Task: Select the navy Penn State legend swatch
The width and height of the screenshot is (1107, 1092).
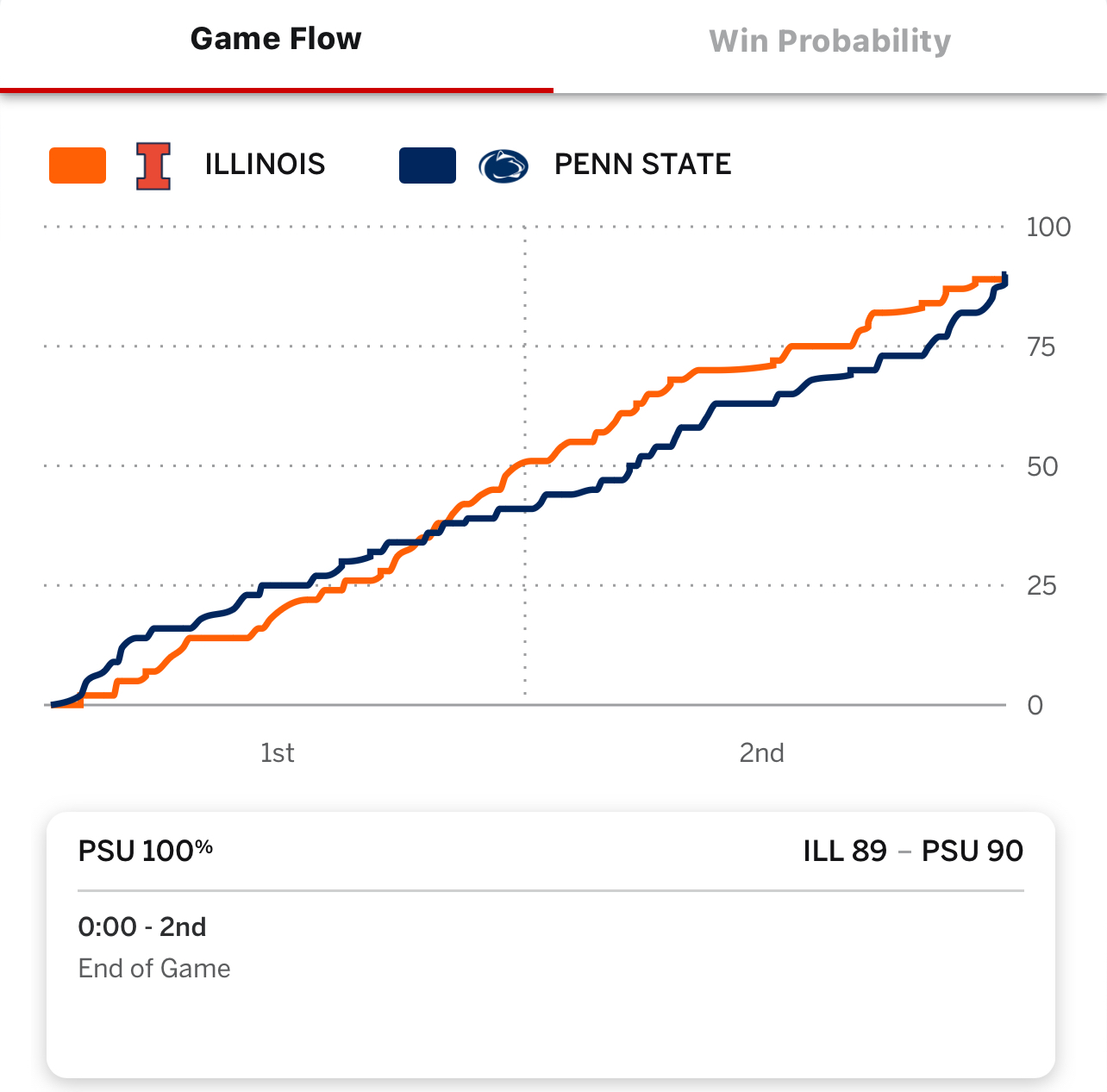Action: coord(428,165)
